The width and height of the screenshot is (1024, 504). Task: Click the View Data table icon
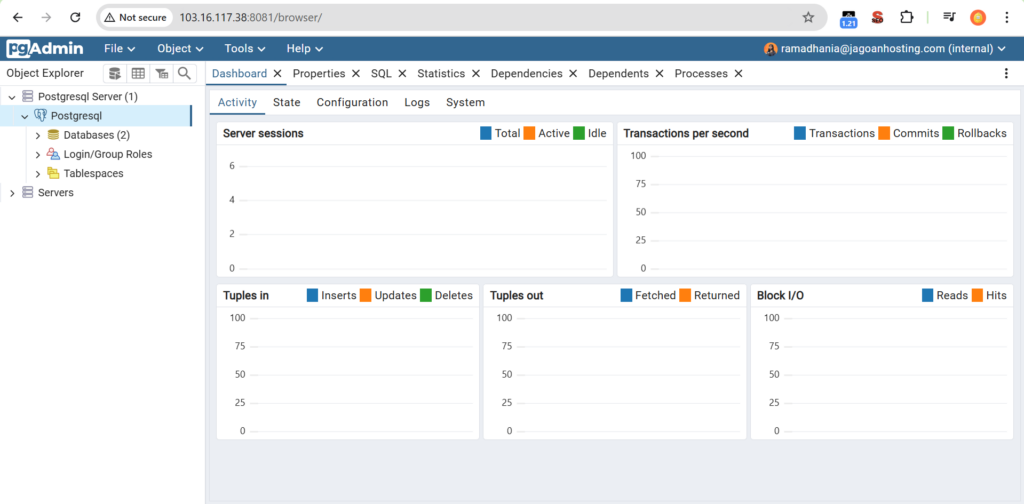[138, 73]
